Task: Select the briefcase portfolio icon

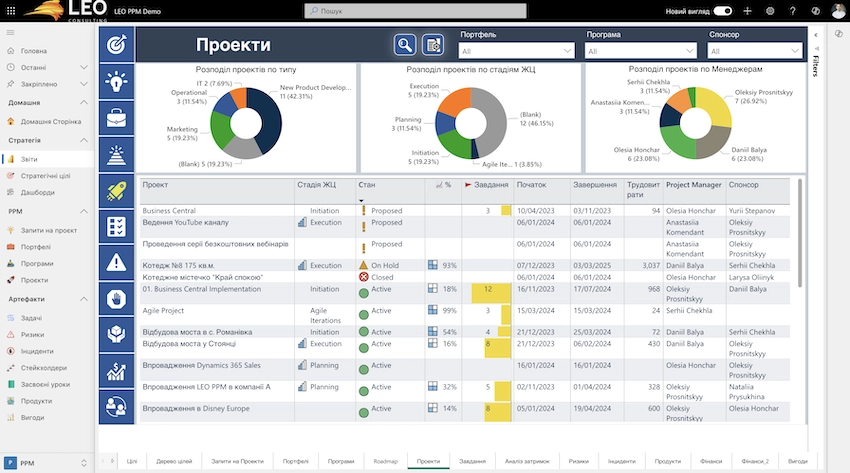Action: click(x=117, y=118)
